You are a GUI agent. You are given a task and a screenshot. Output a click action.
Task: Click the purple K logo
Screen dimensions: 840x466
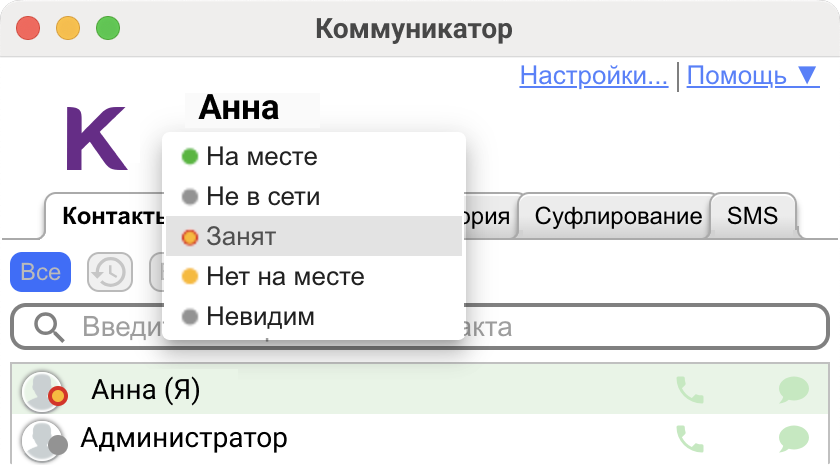(x=96, y=138)
